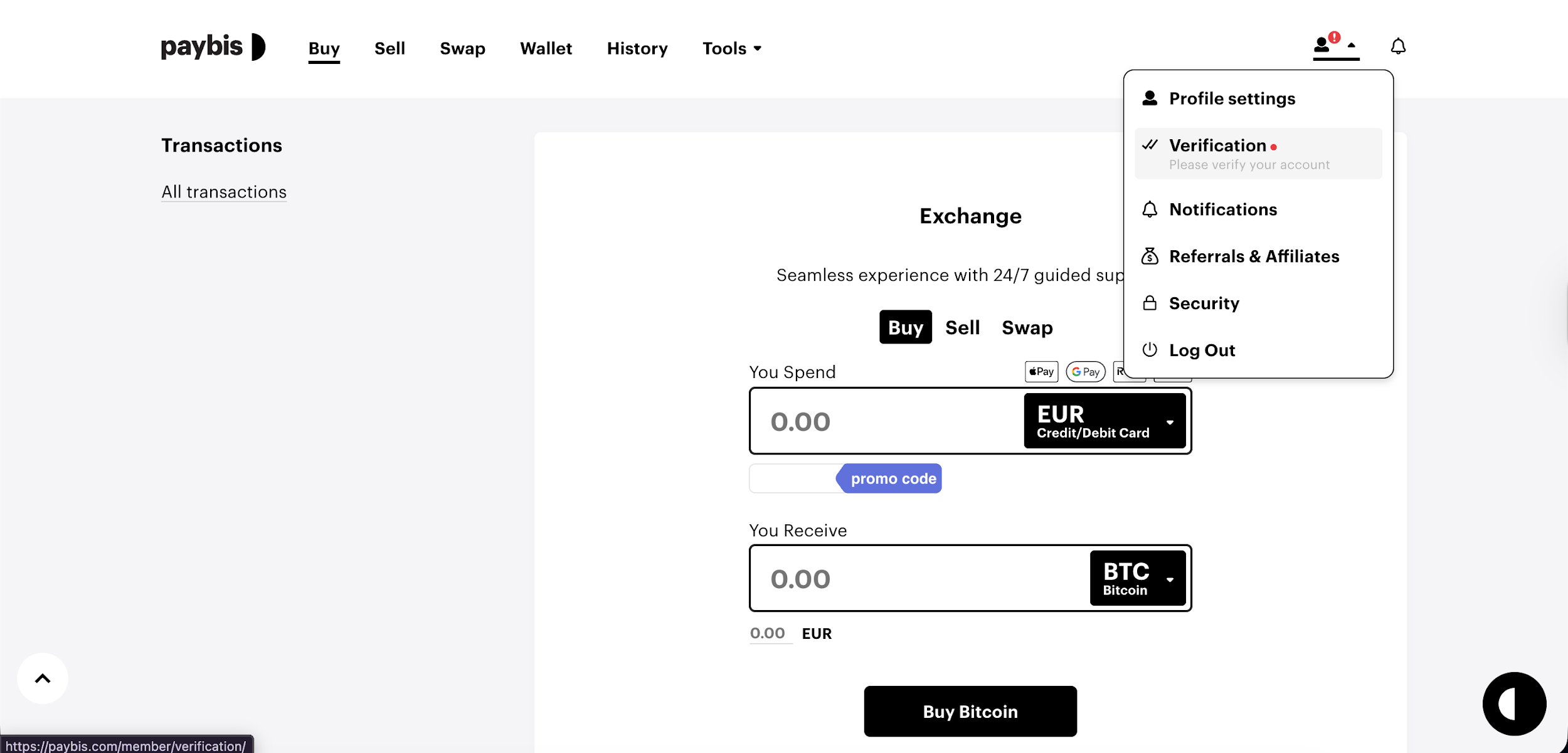This screenshot has height=753, width=1568.
Task: Toggle the dark mode contrast button
Action: [1514, 703]
